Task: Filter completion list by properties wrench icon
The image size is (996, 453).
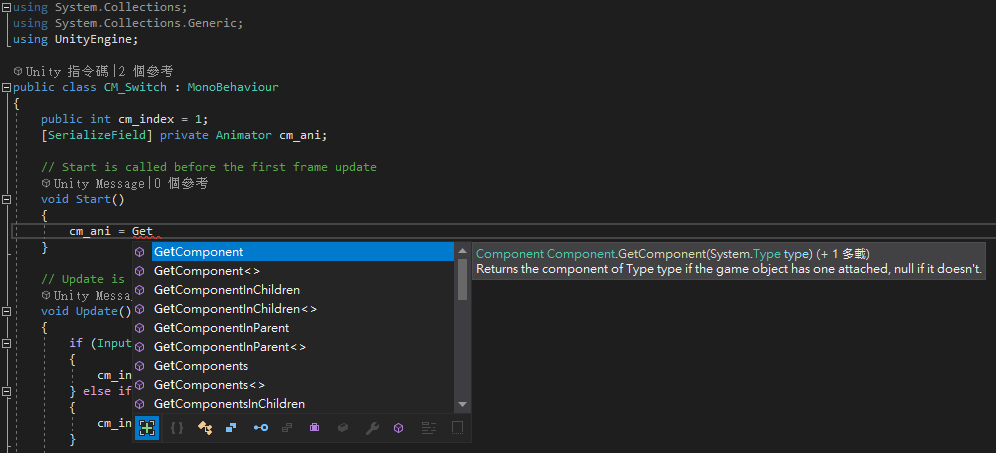Action: (372, 428)
